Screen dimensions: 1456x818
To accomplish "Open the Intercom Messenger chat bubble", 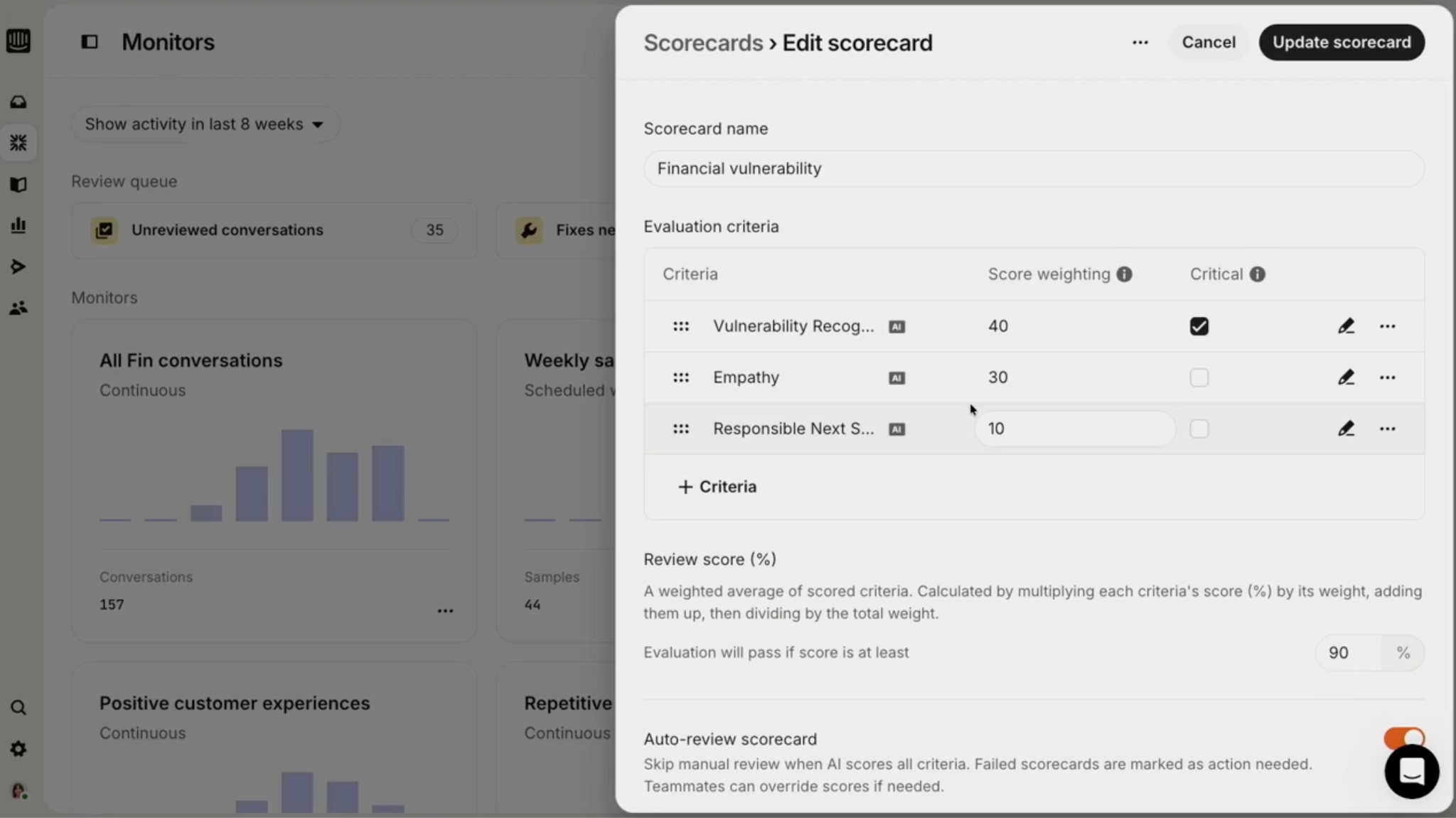I will [x=1411, y=772].
